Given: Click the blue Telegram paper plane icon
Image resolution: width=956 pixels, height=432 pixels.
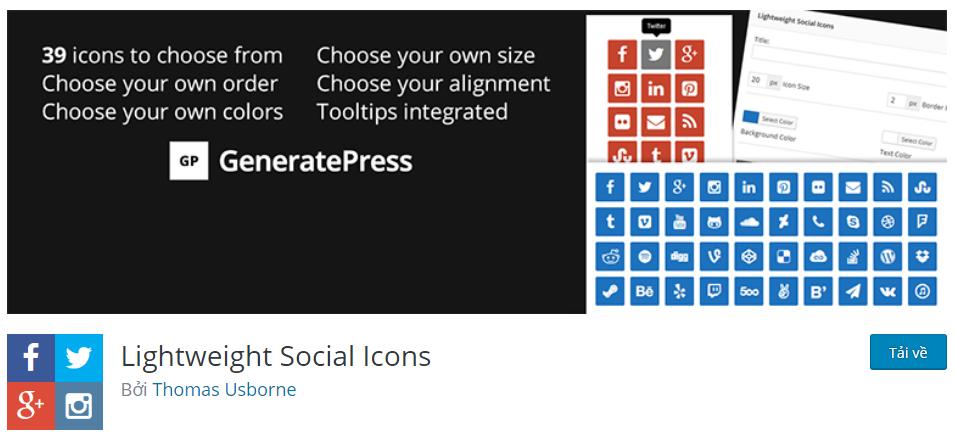Looking at the screenshot, I should (x=853, y=291).
